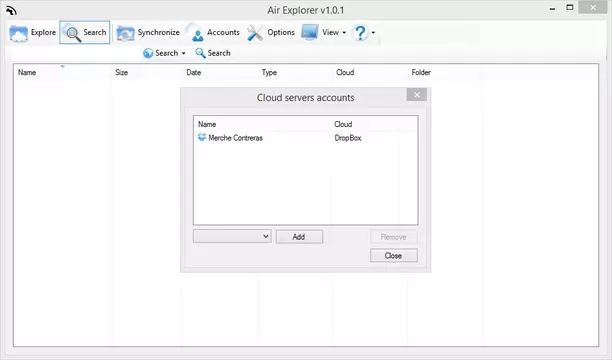This screenshot has width=612, height=360.
Task: Click the View monitor icon
Action: click(310, 32)
